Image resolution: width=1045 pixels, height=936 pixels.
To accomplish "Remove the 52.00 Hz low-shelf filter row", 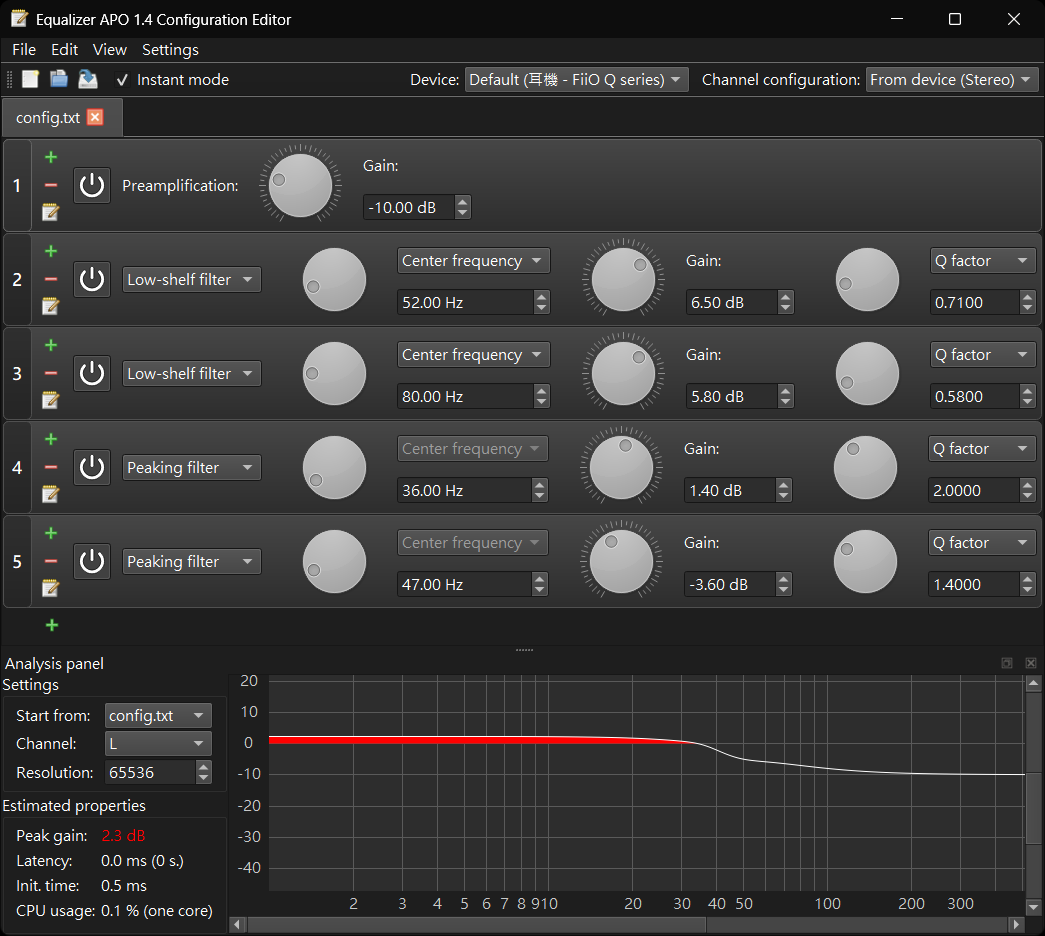I will [51, 279].
